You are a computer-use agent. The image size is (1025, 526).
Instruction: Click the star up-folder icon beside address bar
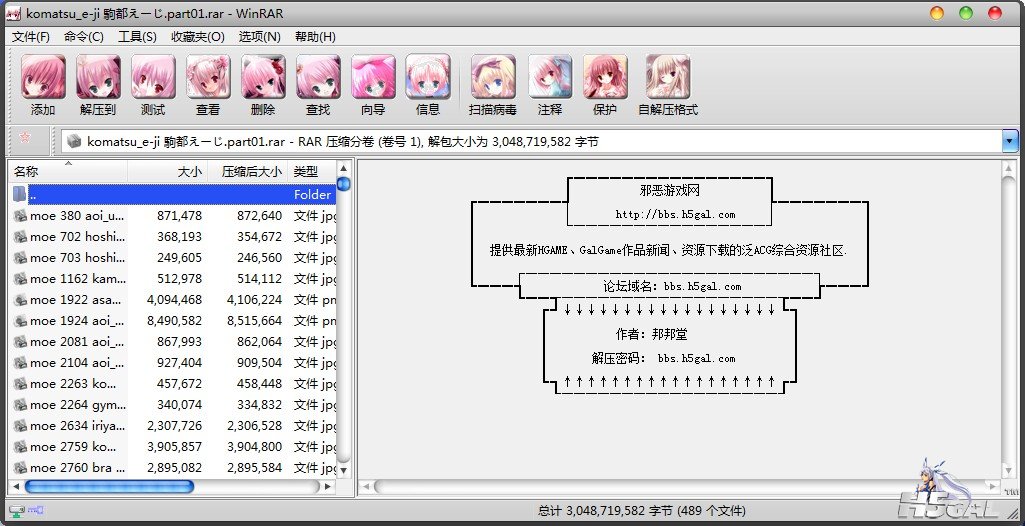25,137
